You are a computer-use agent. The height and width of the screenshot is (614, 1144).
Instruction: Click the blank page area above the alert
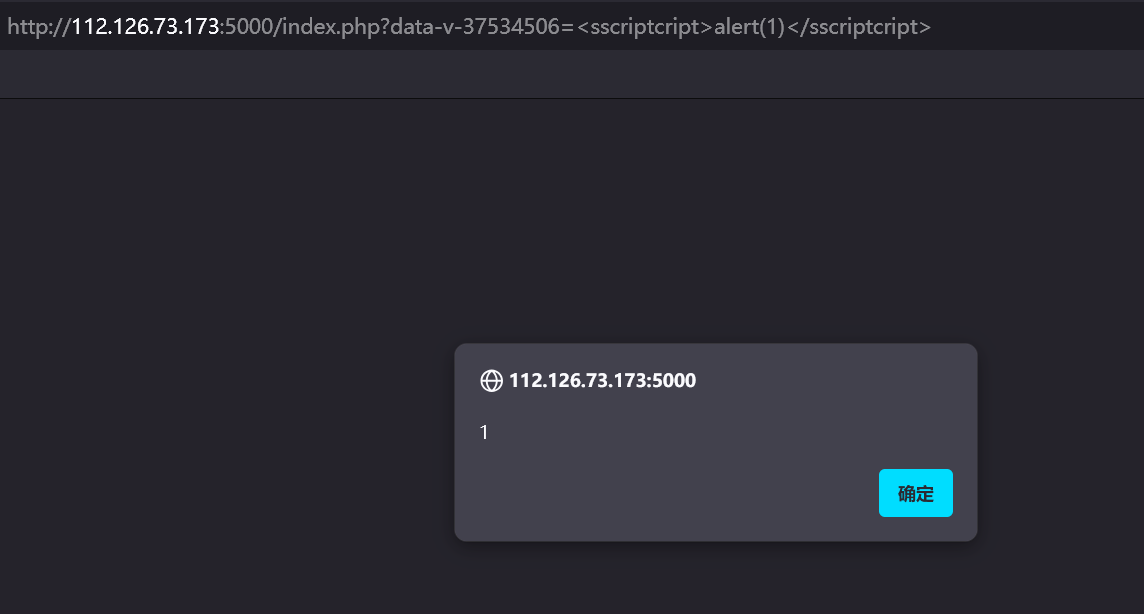point(715,220)
